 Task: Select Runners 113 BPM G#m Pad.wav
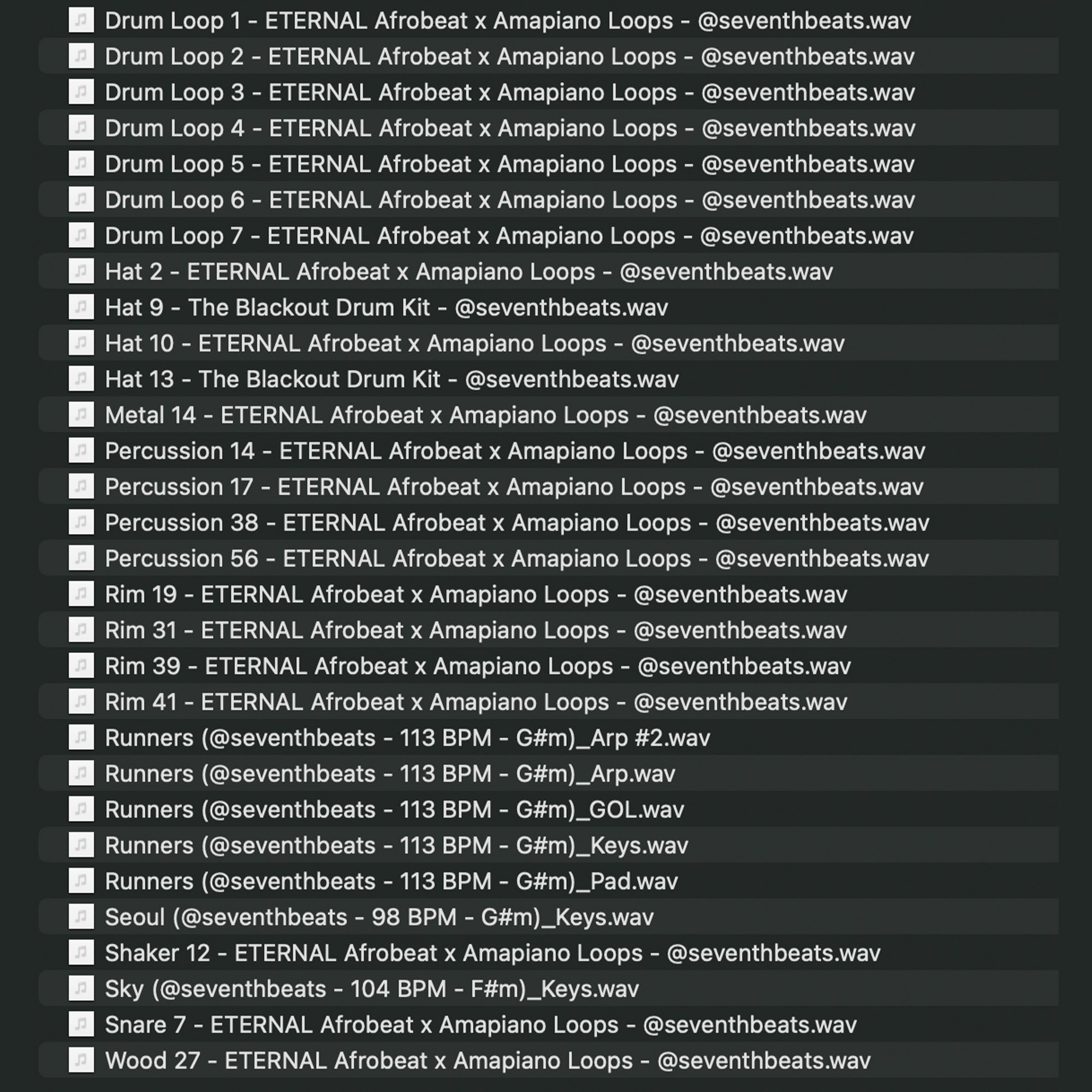click(391, 881)
